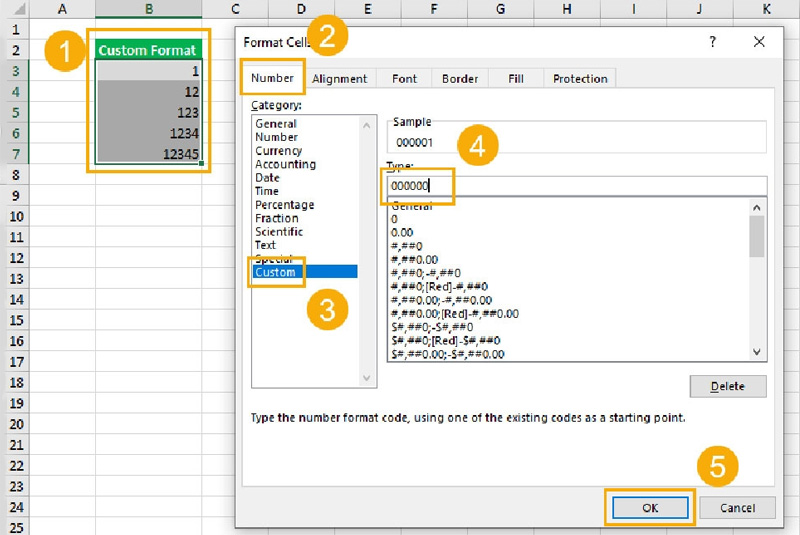Click the Cancel button
Image resolution: width=800 pixels, height=535 pixels.
(x=737, y=508)
